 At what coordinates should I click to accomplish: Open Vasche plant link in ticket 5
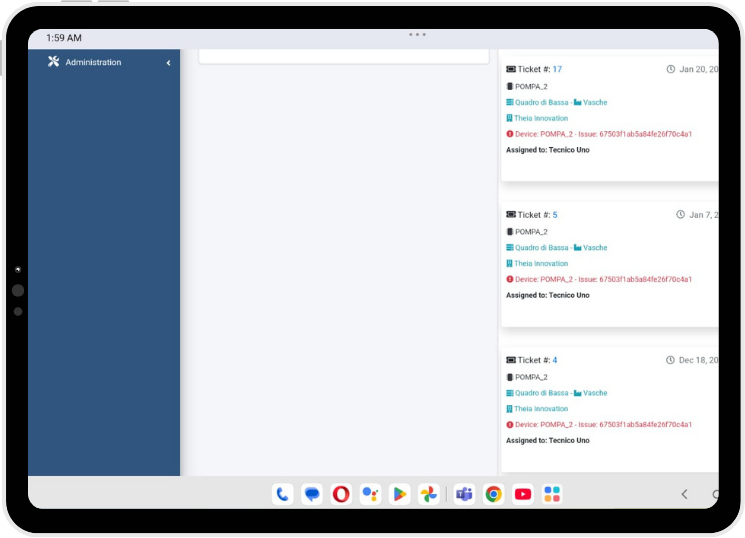595,248
